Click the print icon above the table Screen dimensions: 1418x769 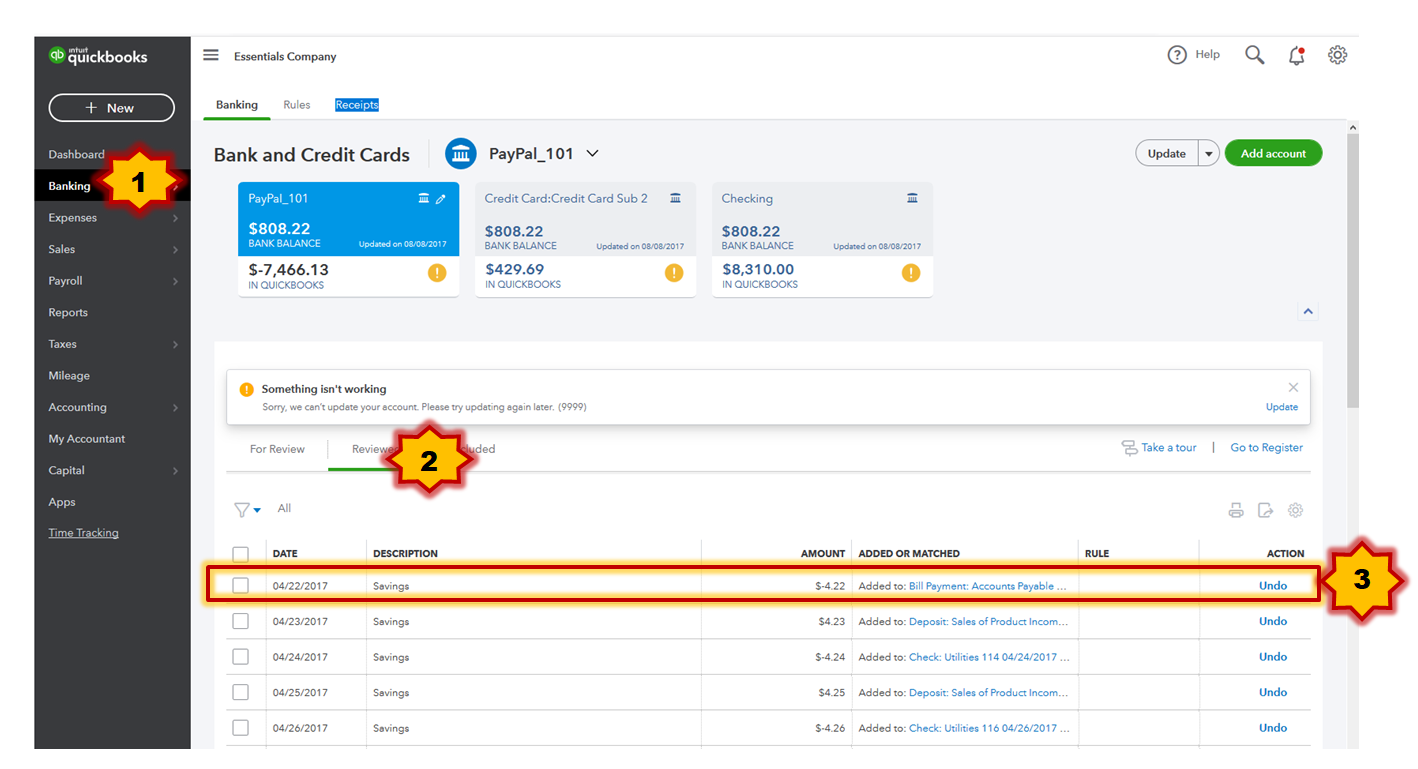point(1236,511)
